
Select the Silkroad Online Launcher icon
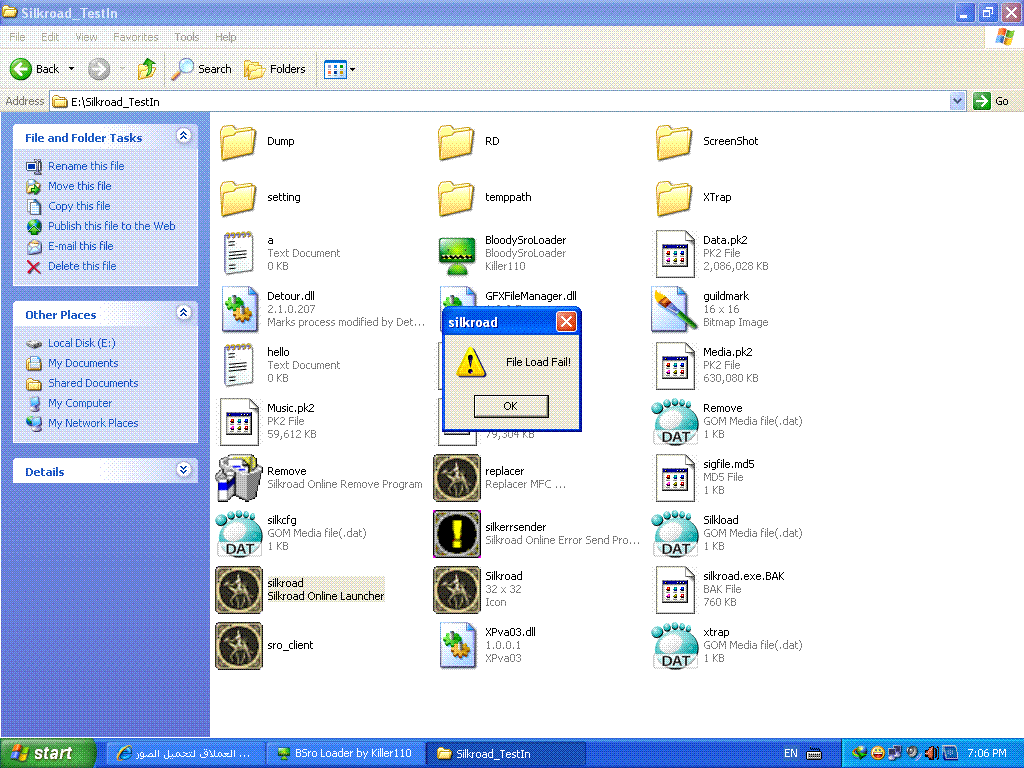239,590
